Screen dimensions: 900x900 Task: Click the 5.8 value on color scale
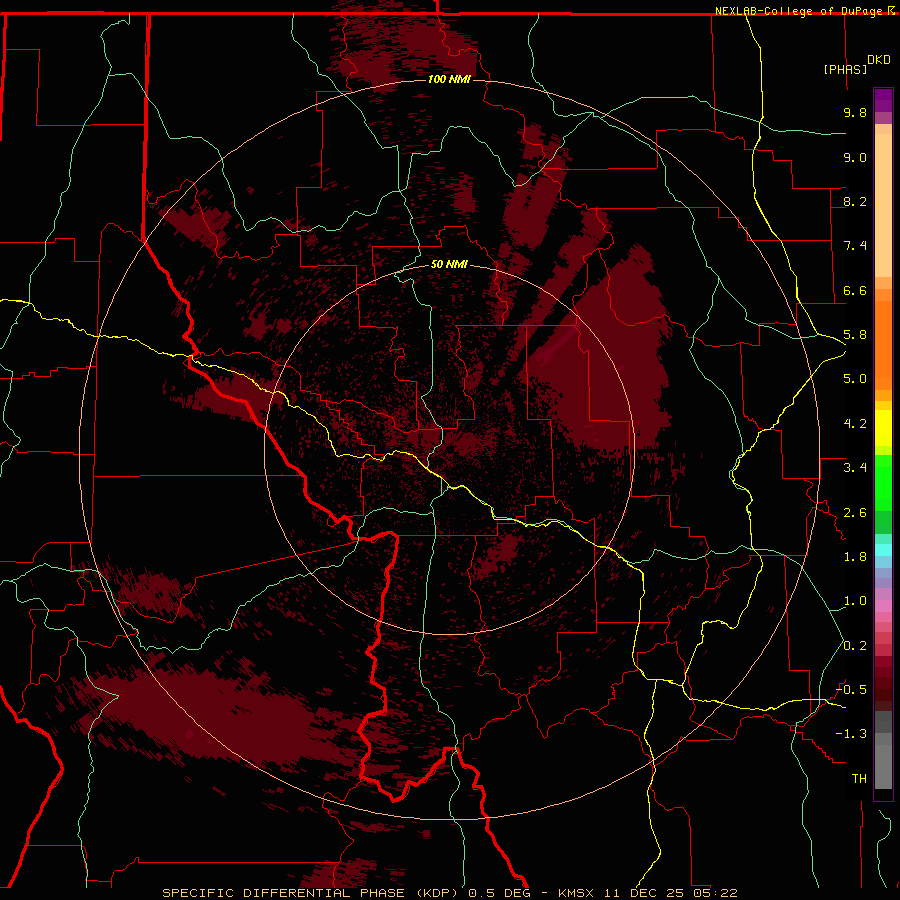pyautogui.click(x=855, y=335)
